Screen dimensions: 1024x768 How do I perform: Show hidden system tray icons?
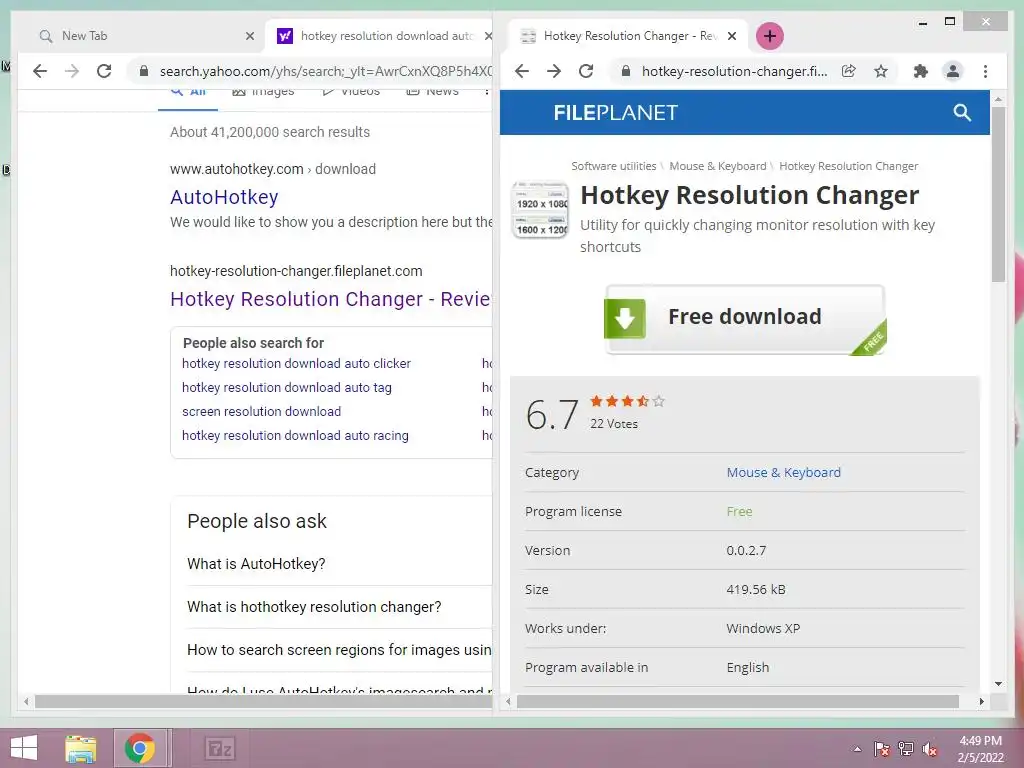pos(857,749)
